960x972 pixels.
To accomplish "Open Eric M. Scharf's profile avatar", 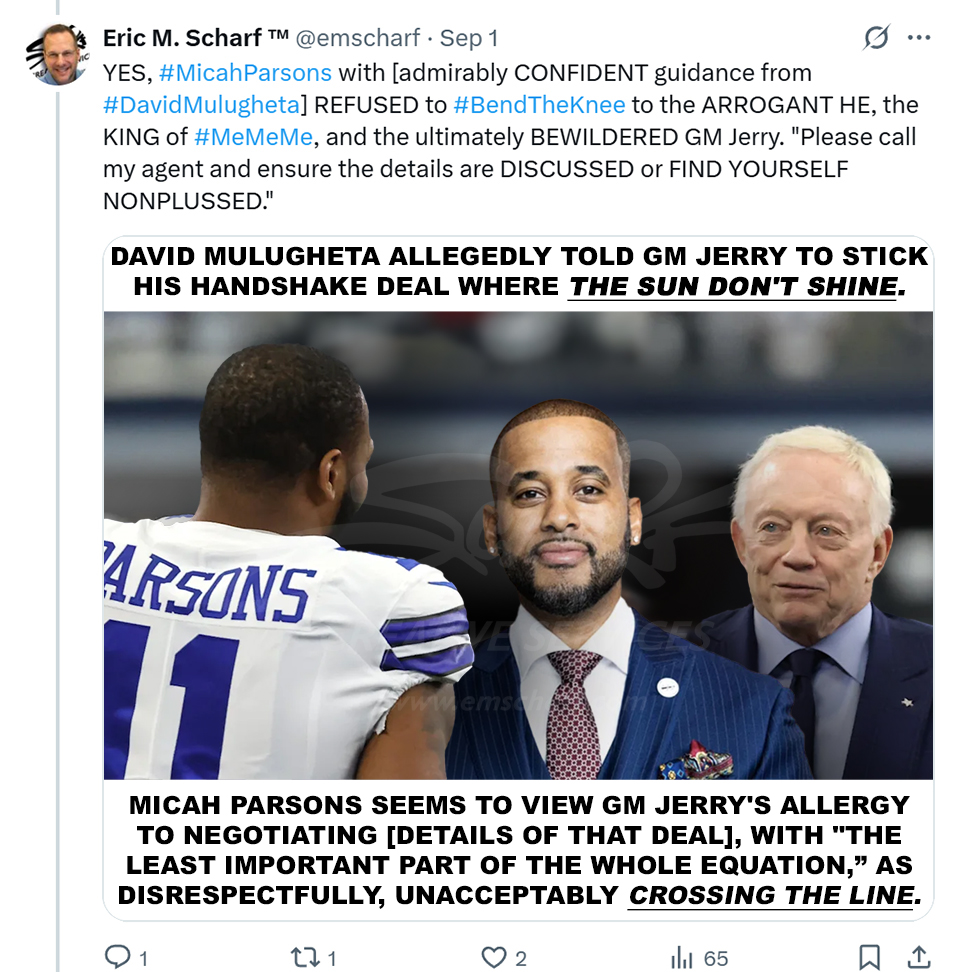I will (x=56, y=55).
